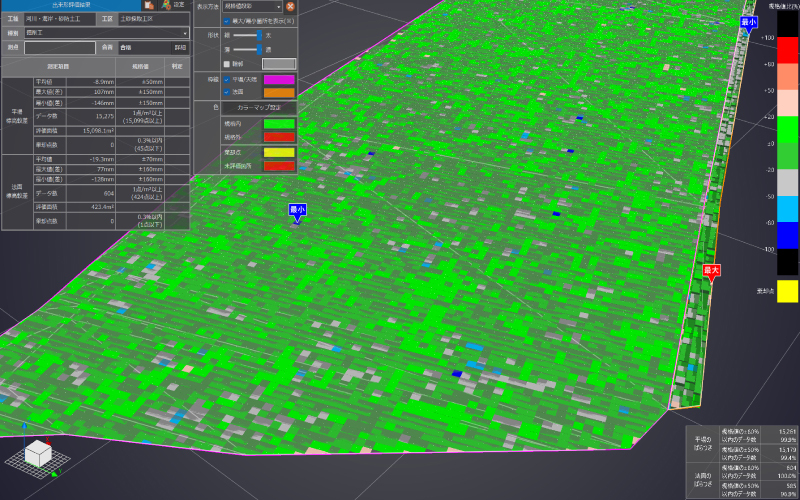
Task: Click the 詳細 details button
Action: click(180, 47)
